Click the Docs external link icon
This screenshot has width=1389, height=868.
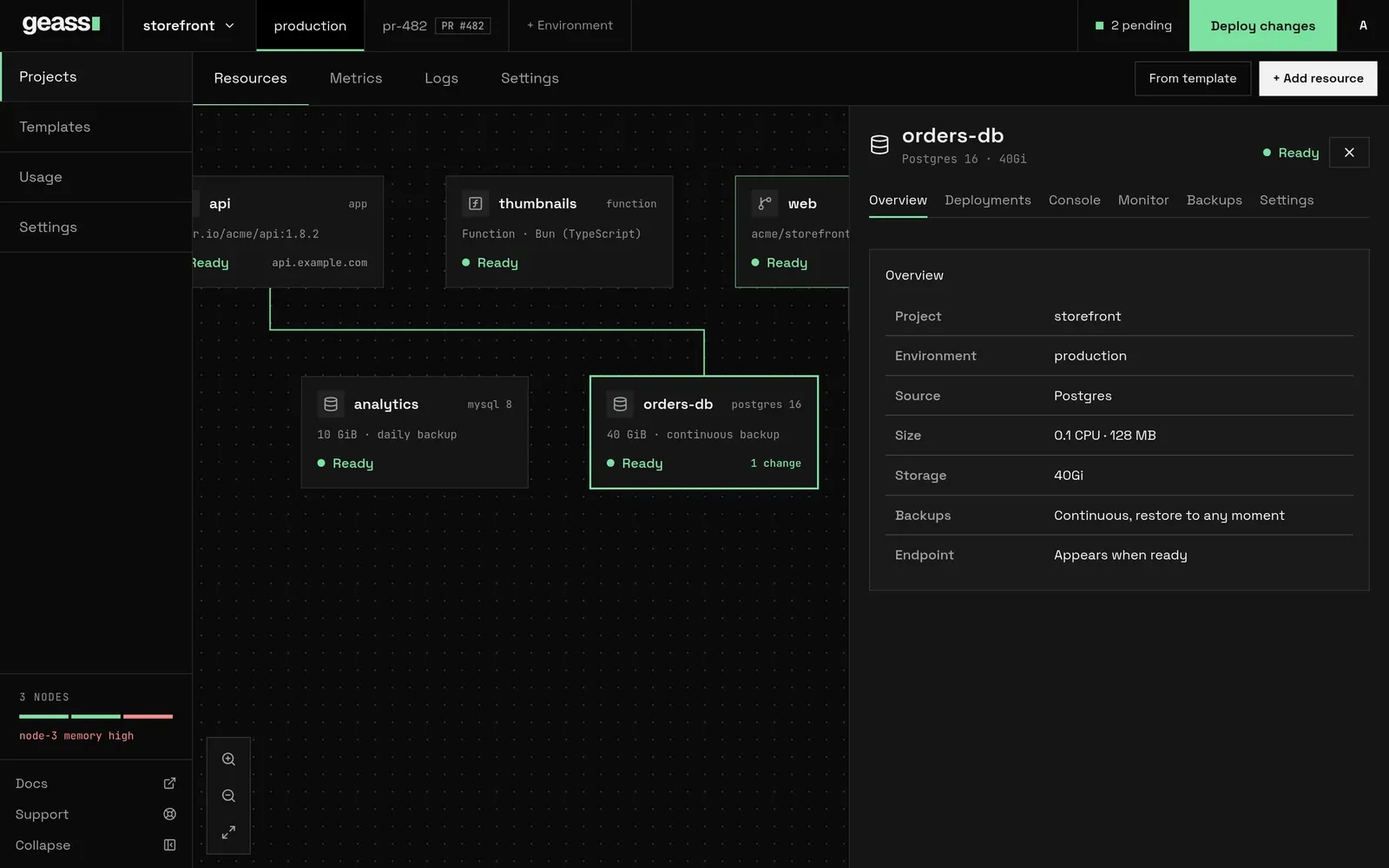click(169, 783)
